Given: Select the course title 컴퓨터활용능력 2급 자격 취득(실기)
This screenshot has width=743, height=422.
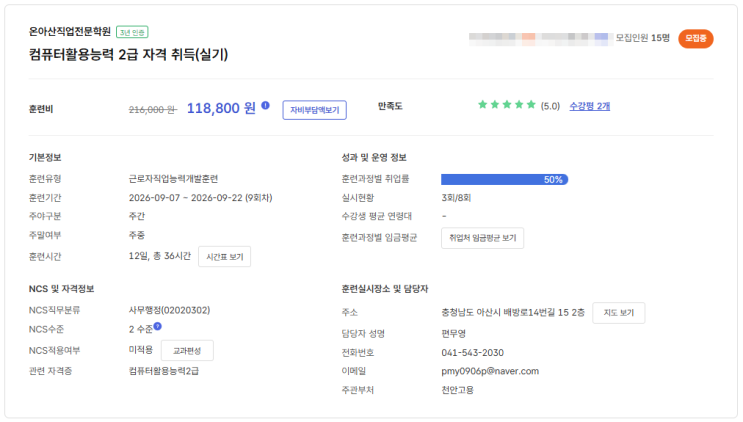Looking at the screenshot, I should point(128,54).
